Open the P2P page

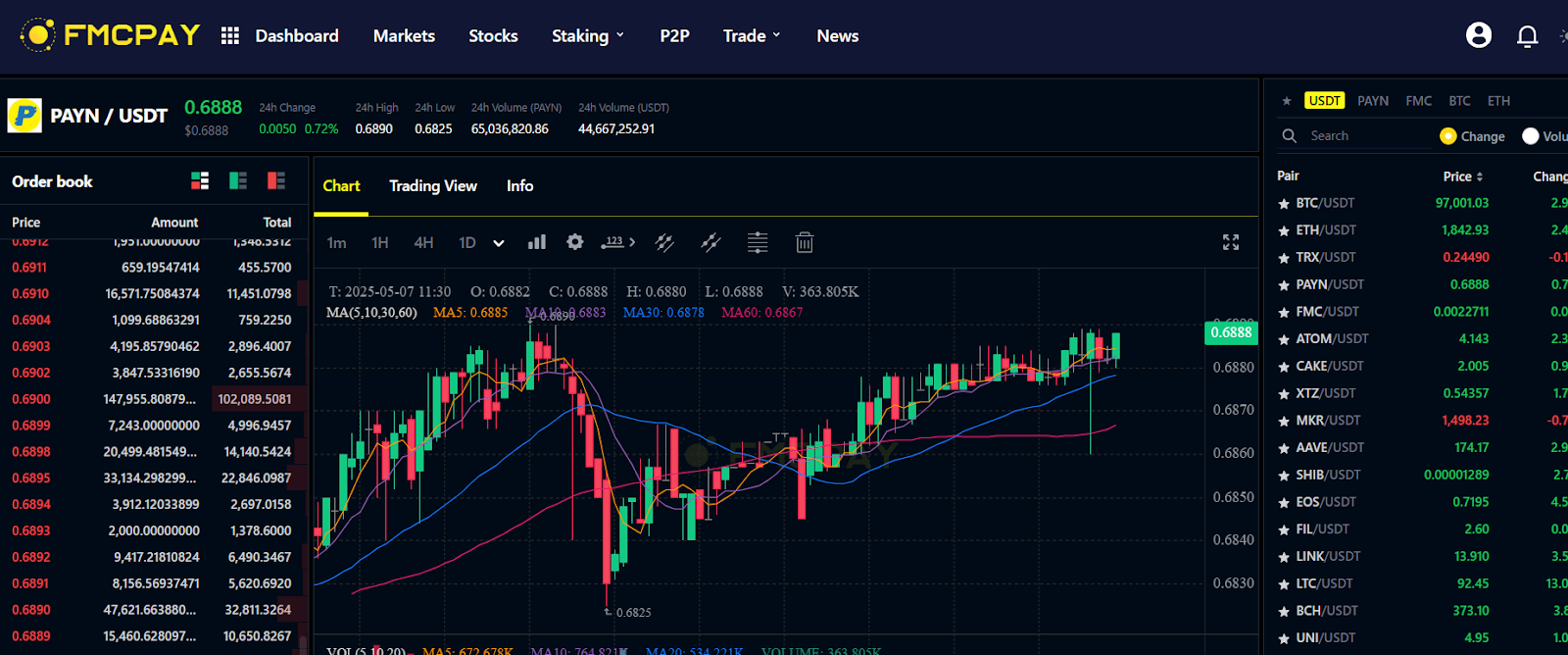point(674,36)
